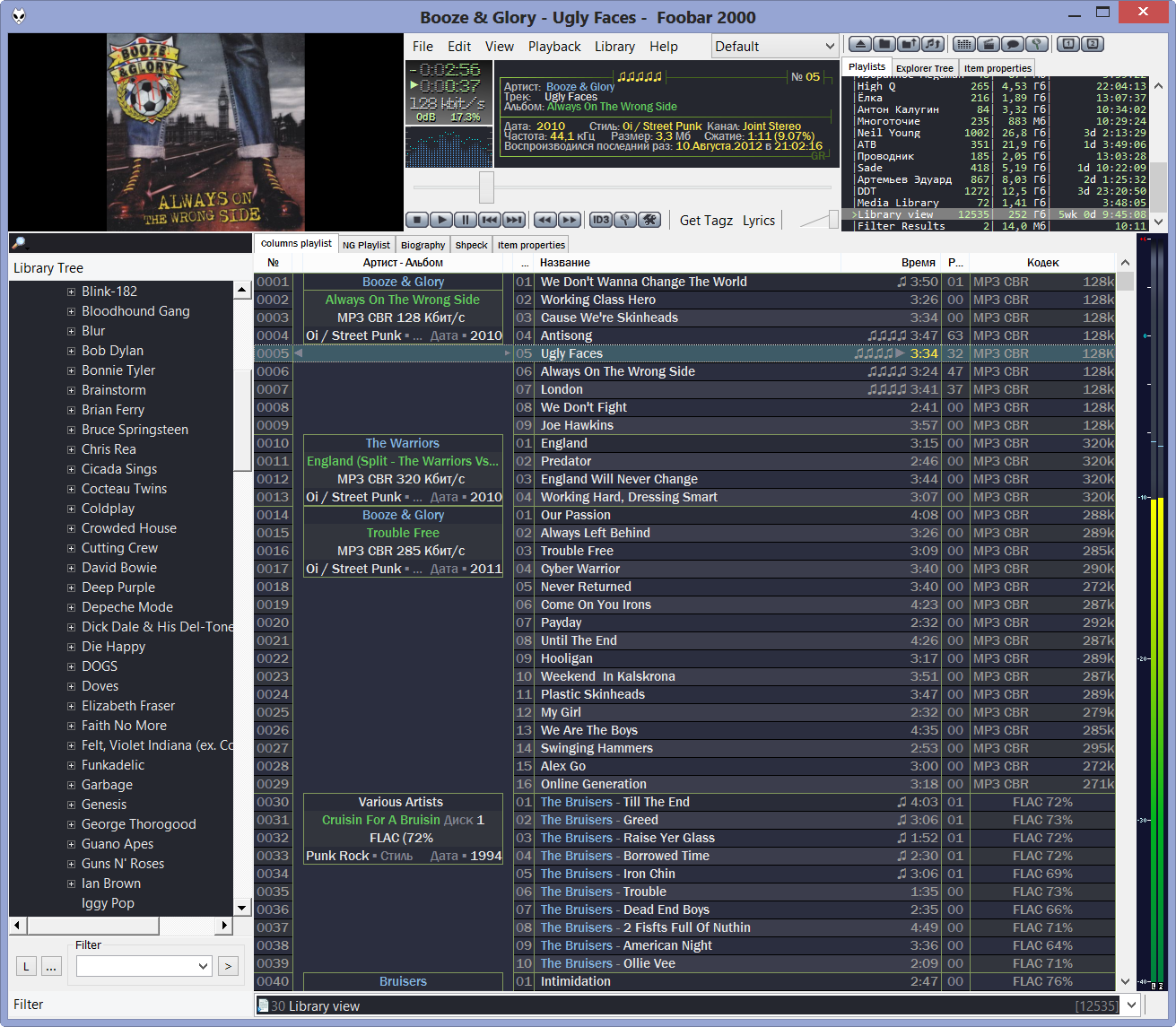The height and width of the screenshot is (1027, 1176).
Task: Click the seek bar slider handle
Action: [486, 187]
